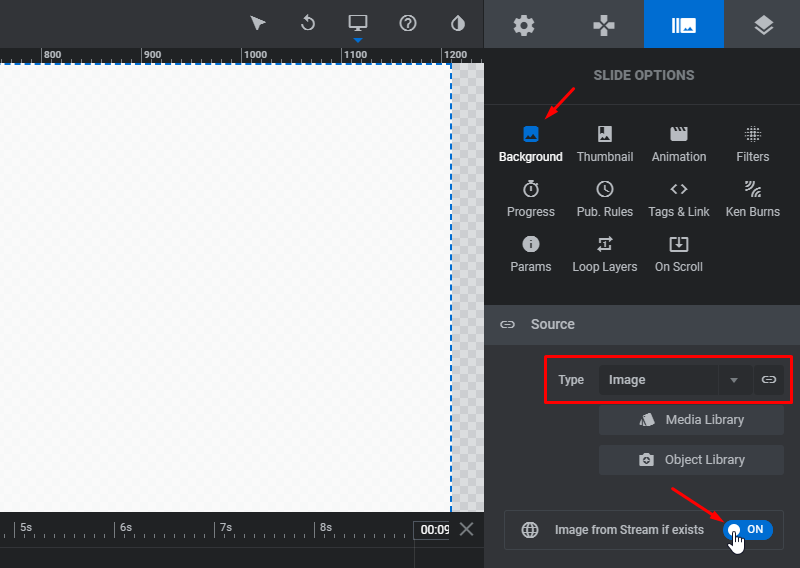The width and height of the screenshot is (800, 568).
Task: Switch to the slide options tab
Action: pyautogui.click(x=684, y=24)
